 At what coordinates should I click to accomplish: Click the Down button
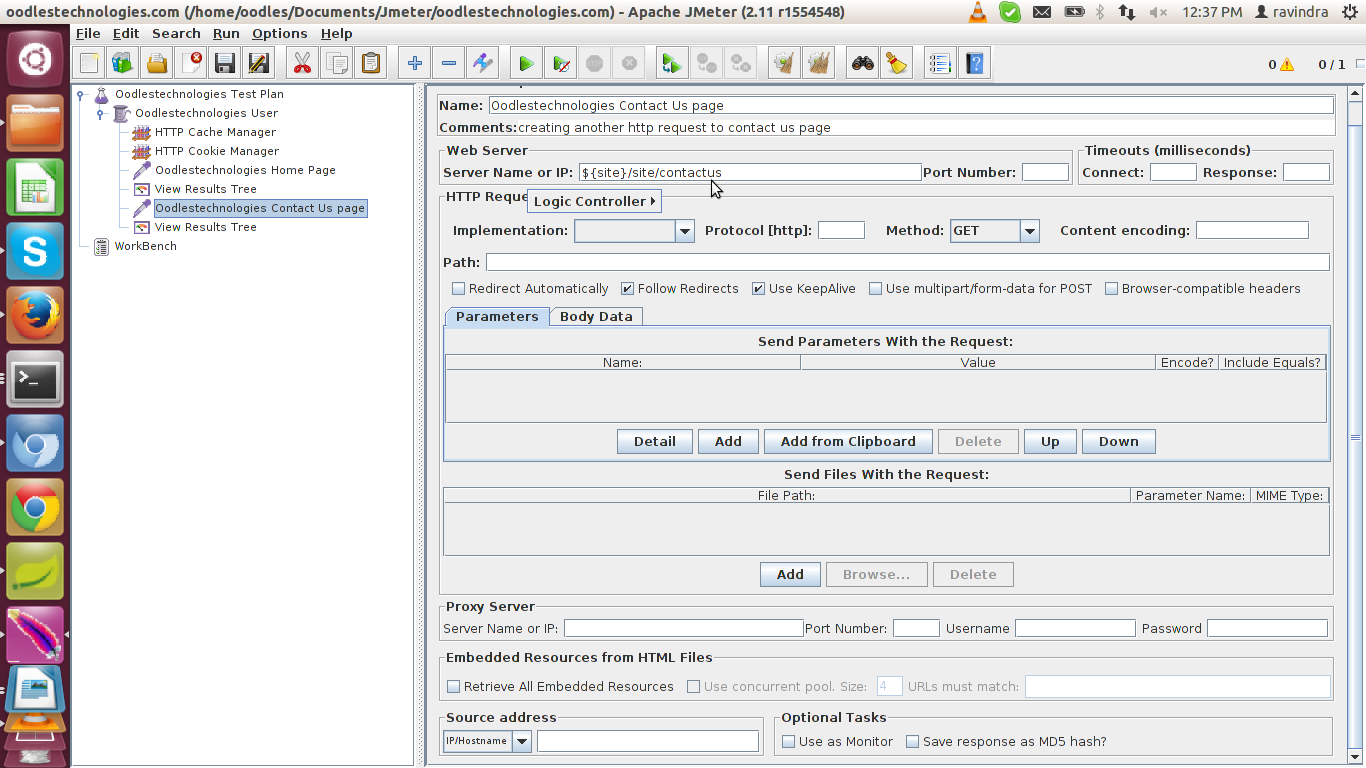click(x=1119, y=442)
